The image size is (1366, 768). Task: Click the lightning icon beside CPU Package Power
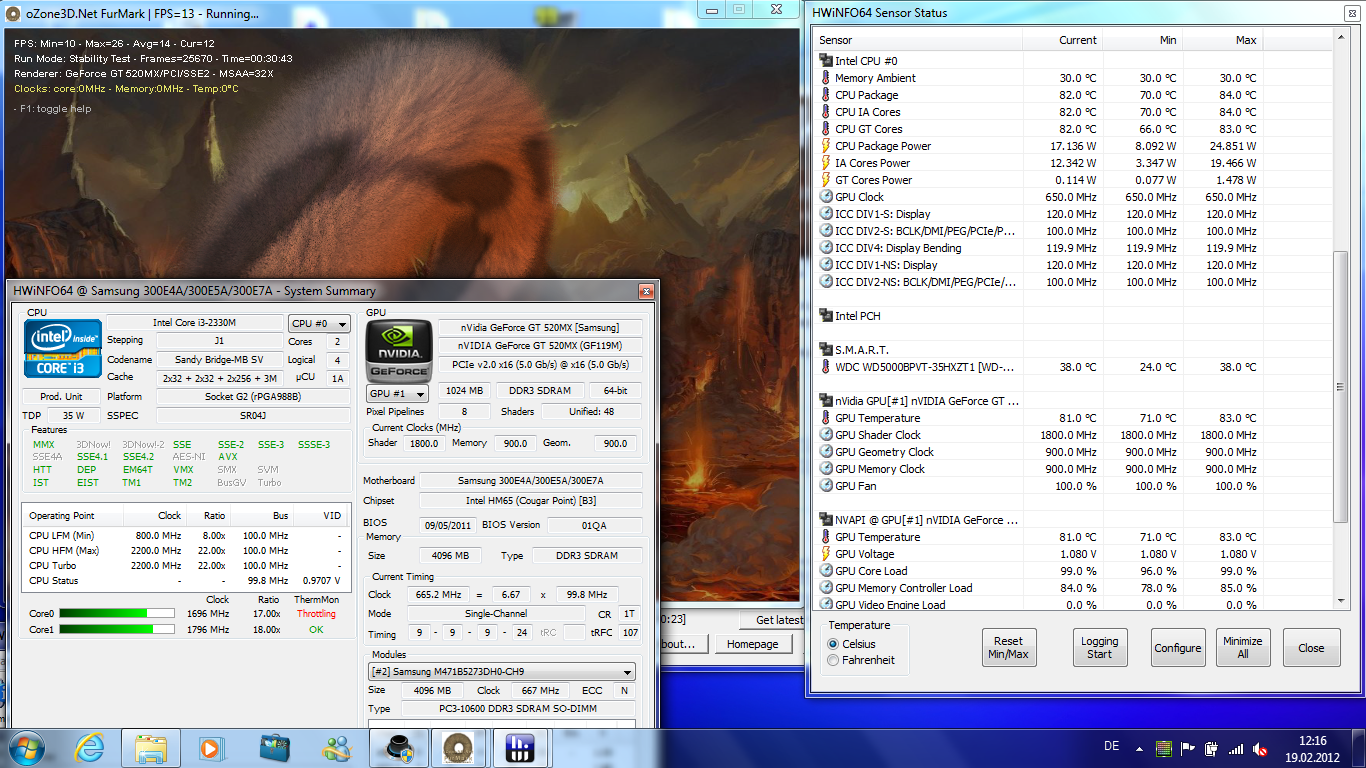[x=826, y=146]
